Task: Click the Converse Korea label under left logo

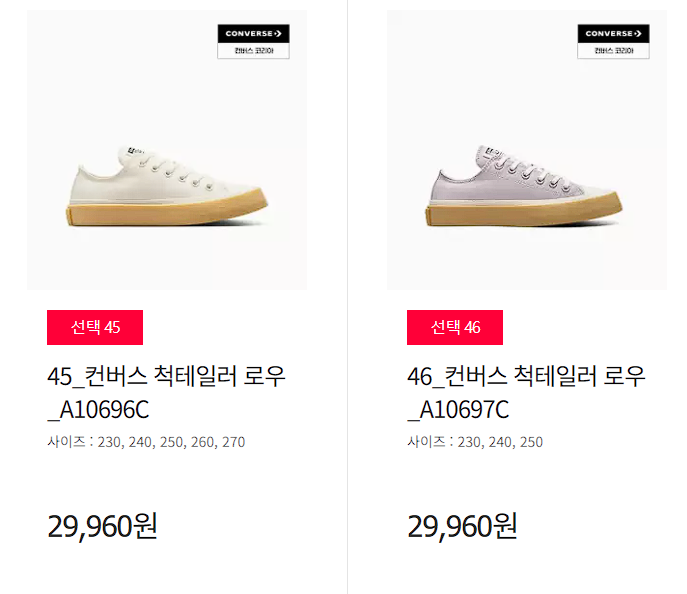Action: pos(253,51)
